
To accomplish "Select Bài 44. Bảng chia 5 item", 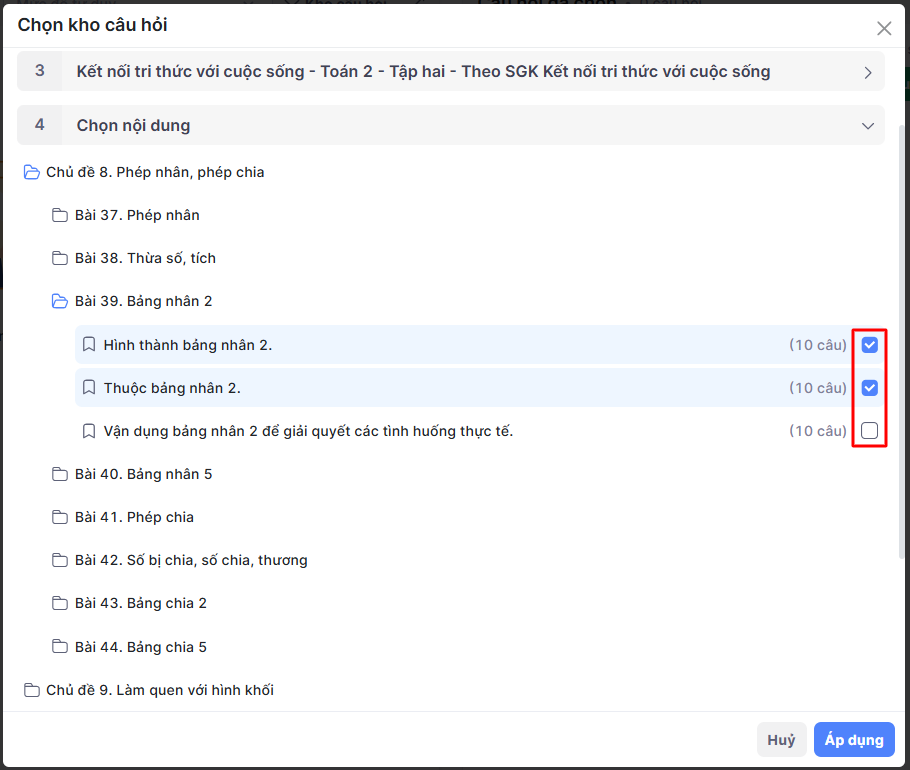I will [x=140, y=647].
